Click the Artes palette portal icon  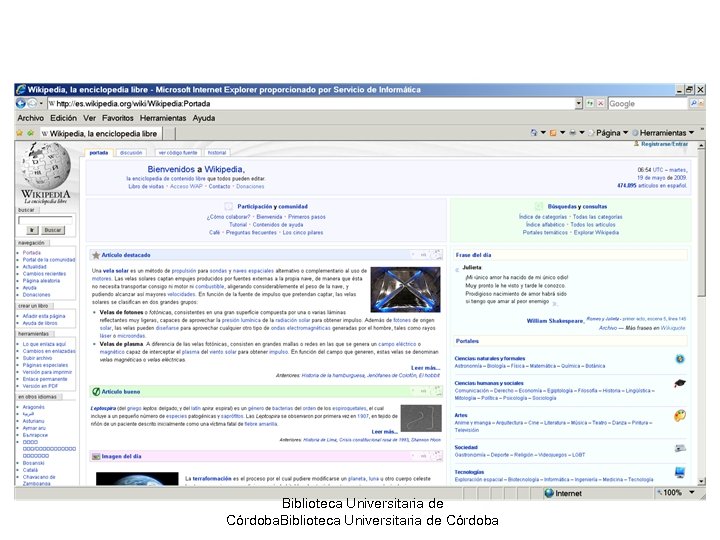[x=680, y=416]
